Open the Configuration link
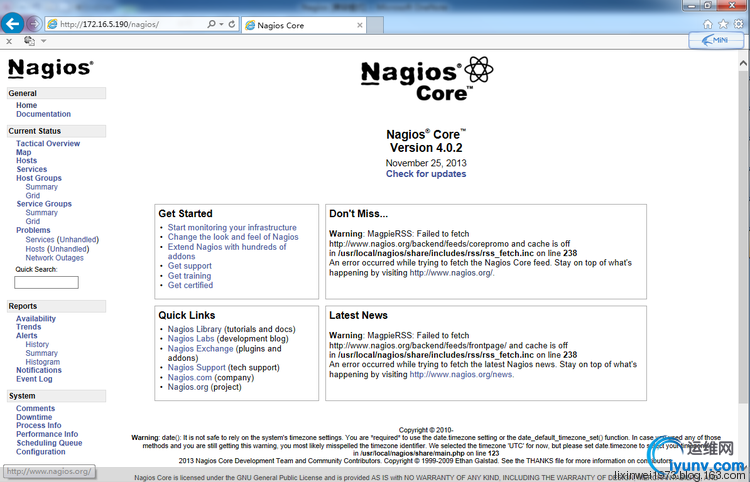Image resolution: width=750 pixels, height=482 pixels. tap(41, 451)
